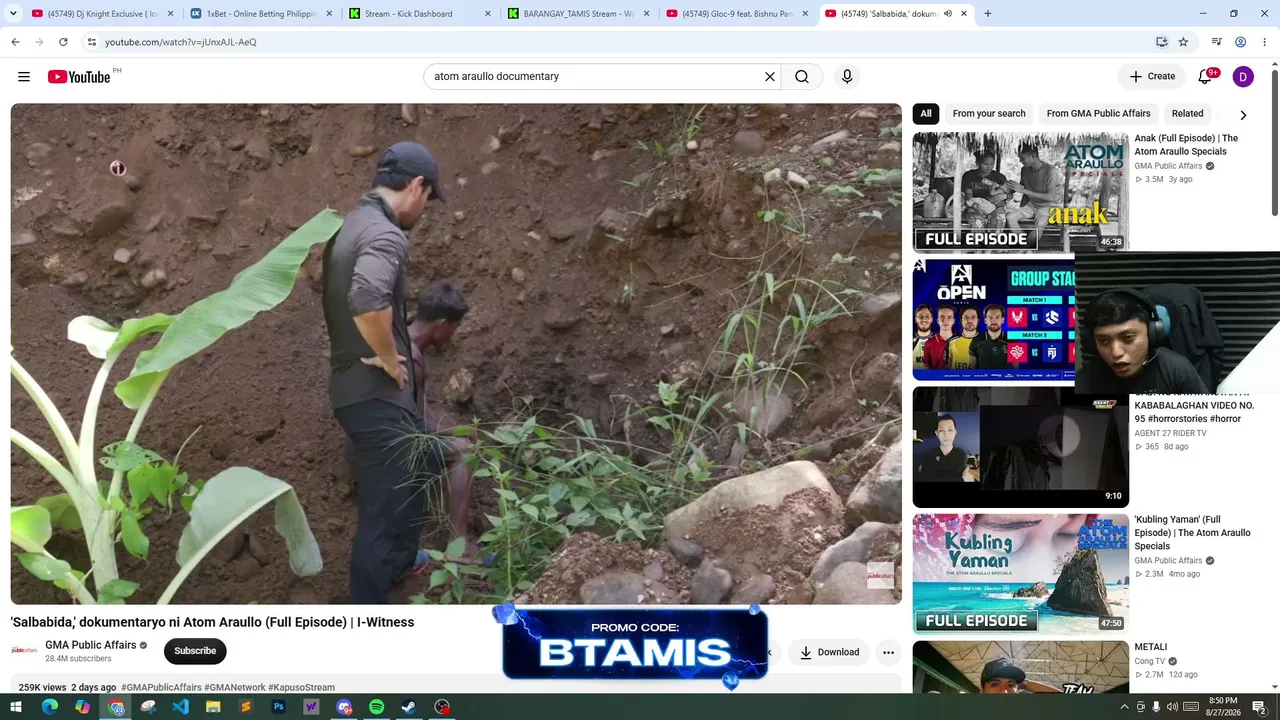Open Photoshop from taskbar
This screenshot has width=1280, height=720.
click(279, 707)
